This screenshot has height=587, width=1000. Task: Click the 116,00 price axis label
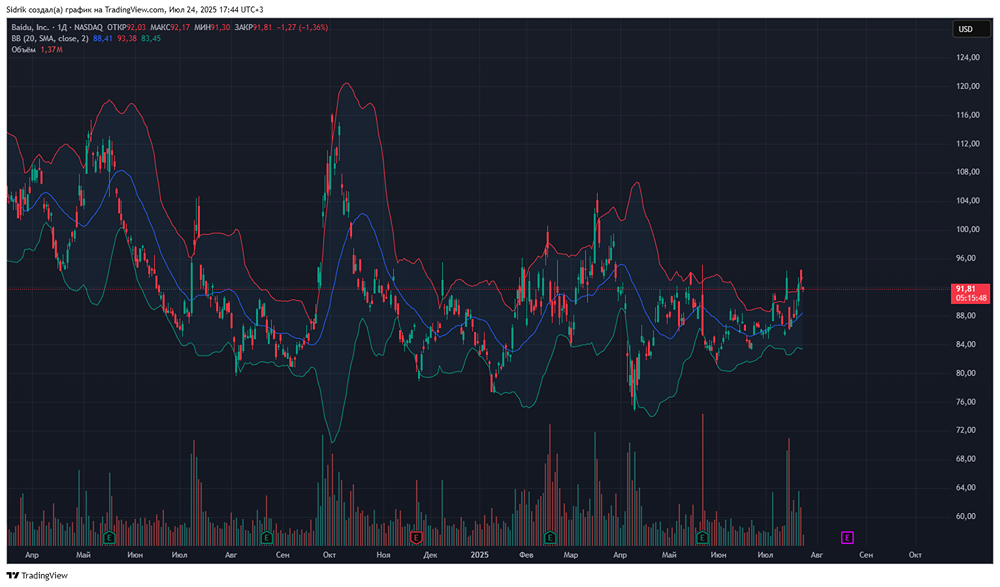(967, 115)
